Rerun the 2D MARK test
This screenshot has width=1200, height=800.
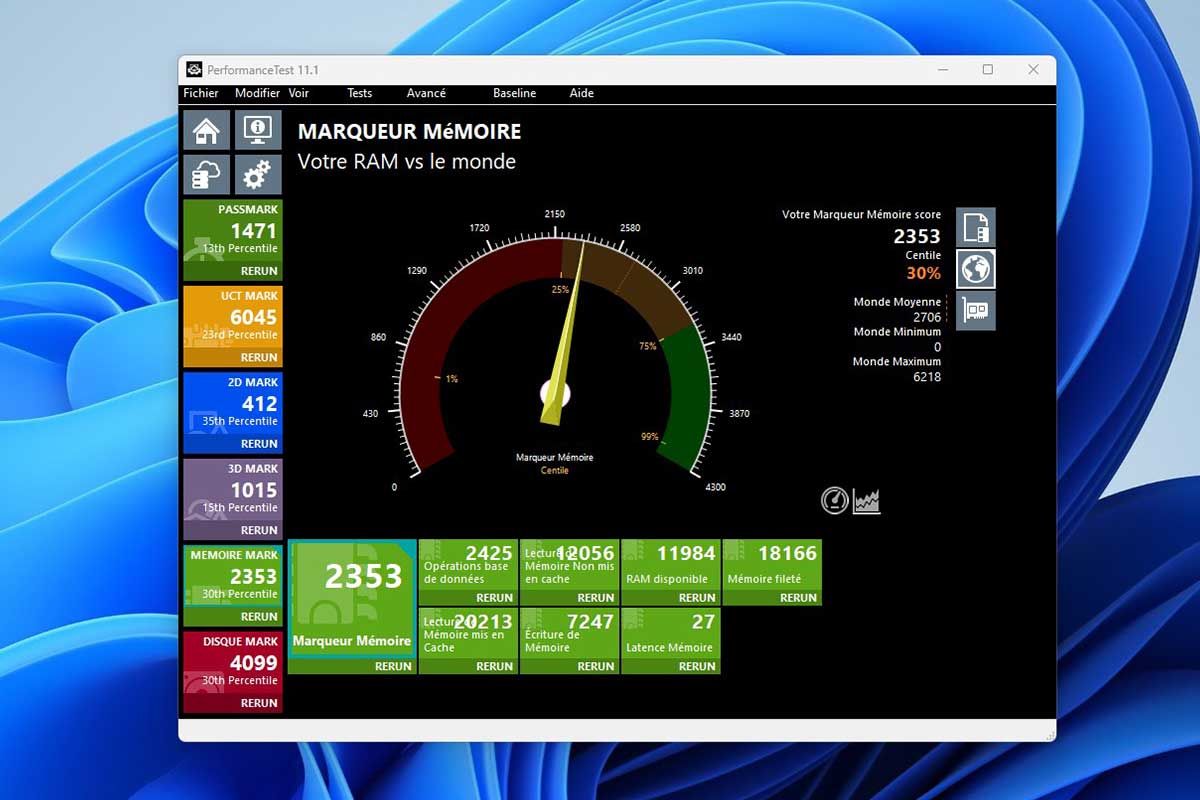click(x=259, y=444)
